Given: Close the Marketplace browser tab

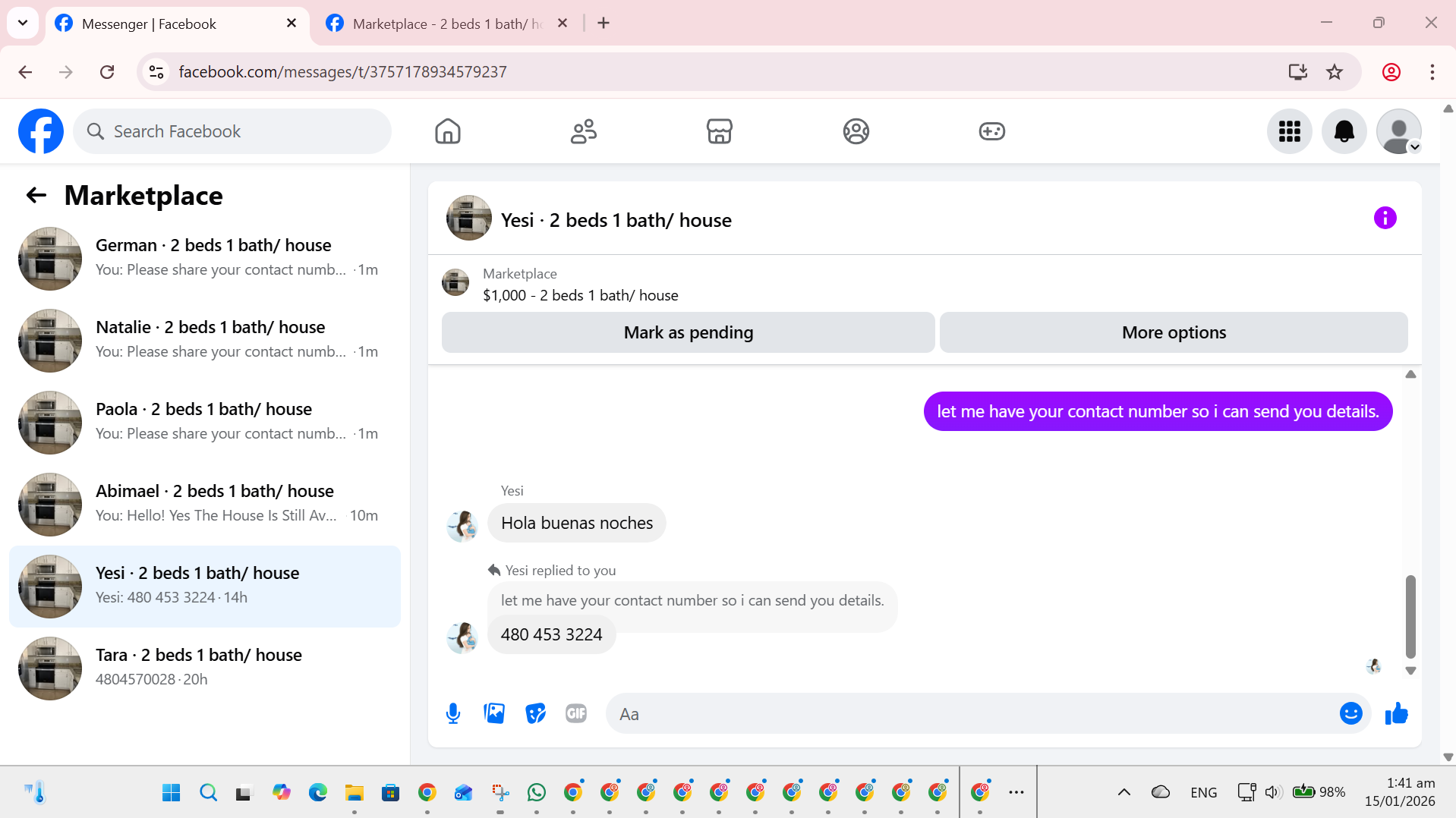Looking at the screenshot, I should (563, 24).
